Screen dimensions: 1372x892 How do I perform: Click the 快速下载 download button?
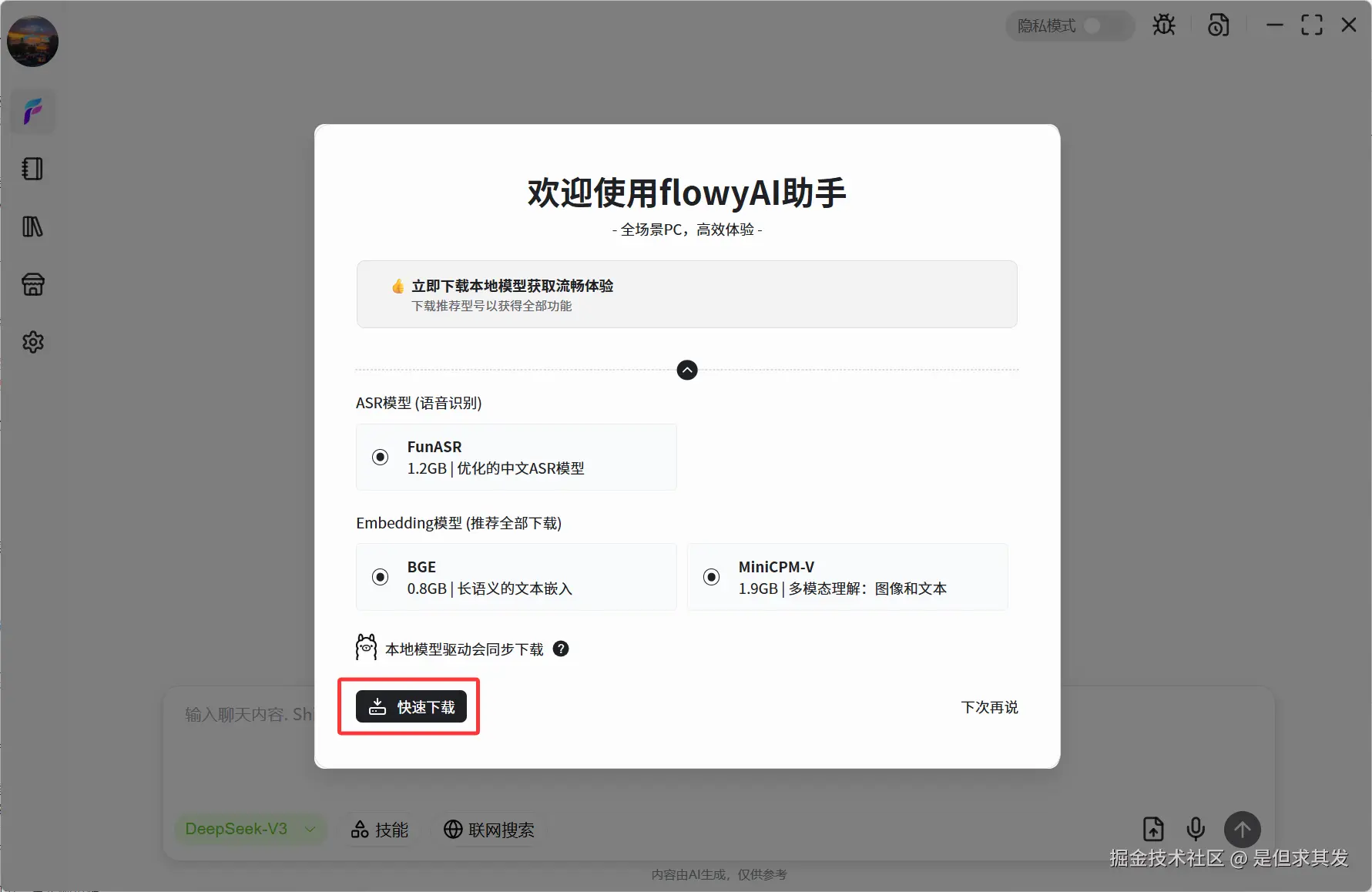[411, 706]
